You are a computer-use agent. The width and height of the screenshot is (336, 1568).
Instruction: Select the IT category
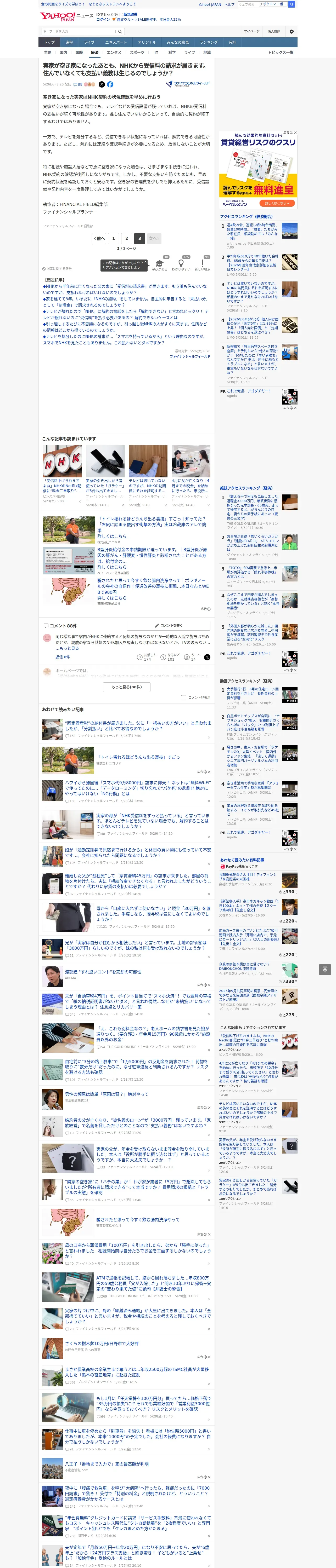[x=156, y=53]
